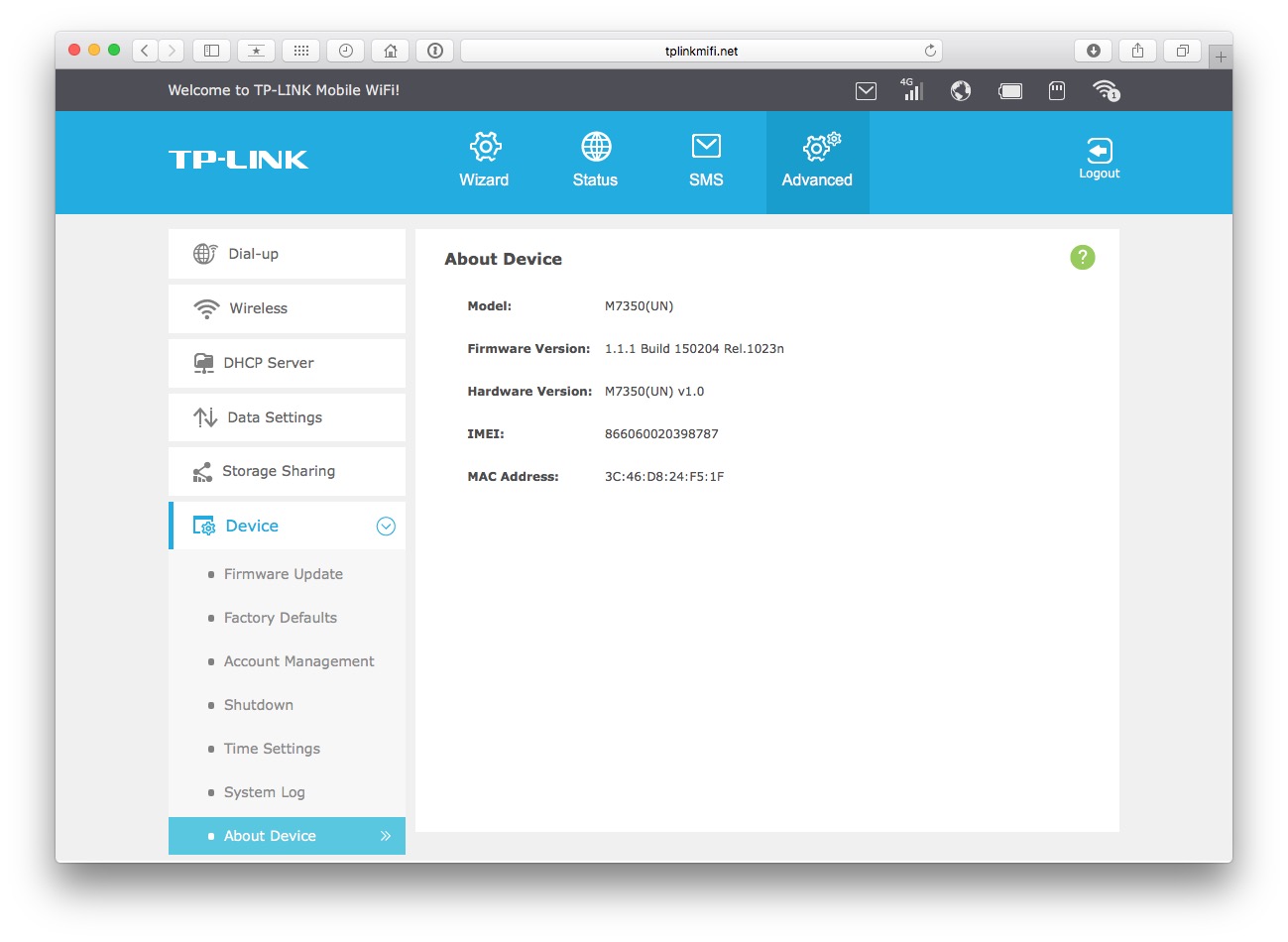Click the TP-LINK logo
The height and width of the screenshot is (942, 1288).
pos(238,160)
